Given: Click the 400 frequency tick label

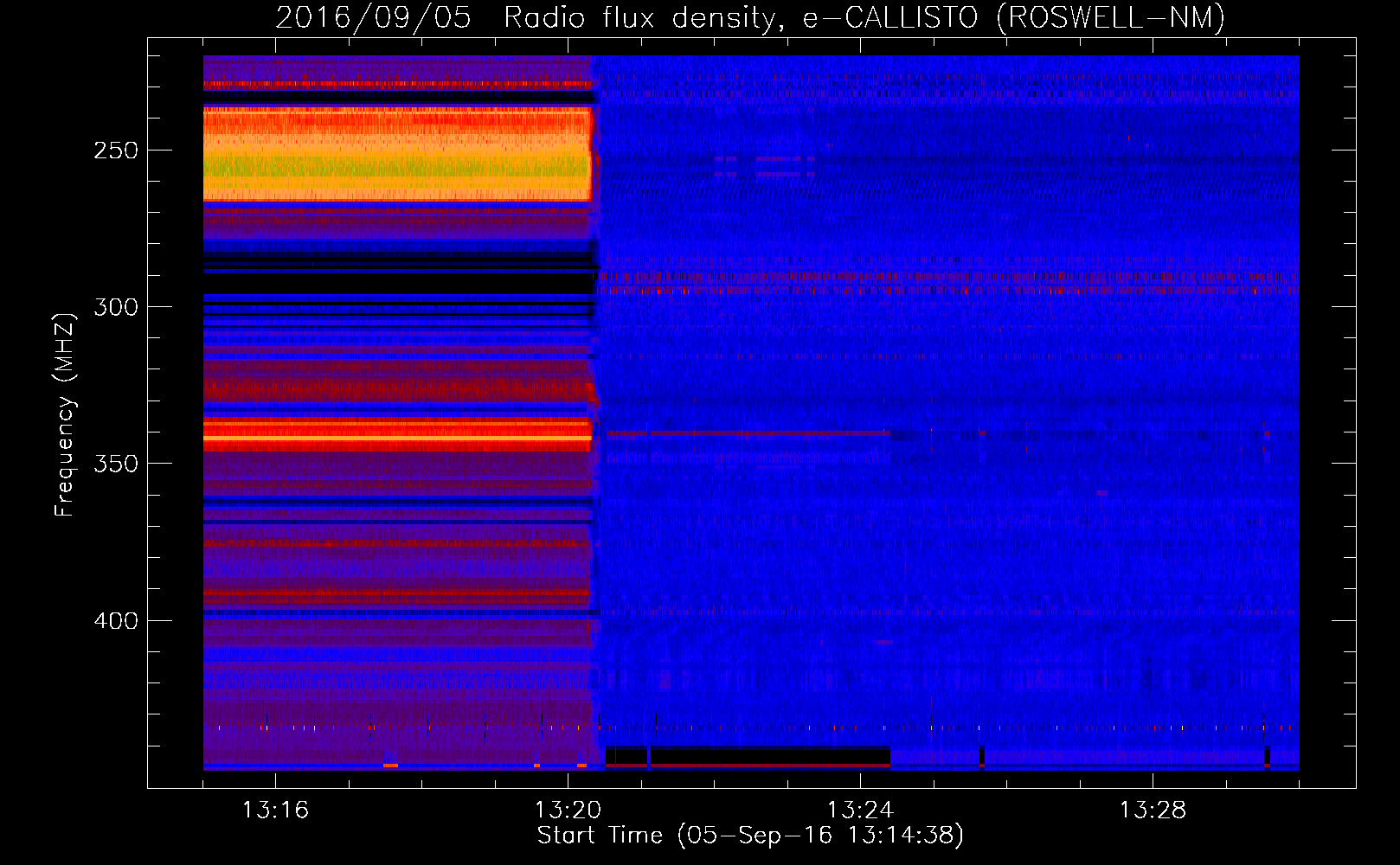Looking at the screenshot, I should (x=116, y=621).
